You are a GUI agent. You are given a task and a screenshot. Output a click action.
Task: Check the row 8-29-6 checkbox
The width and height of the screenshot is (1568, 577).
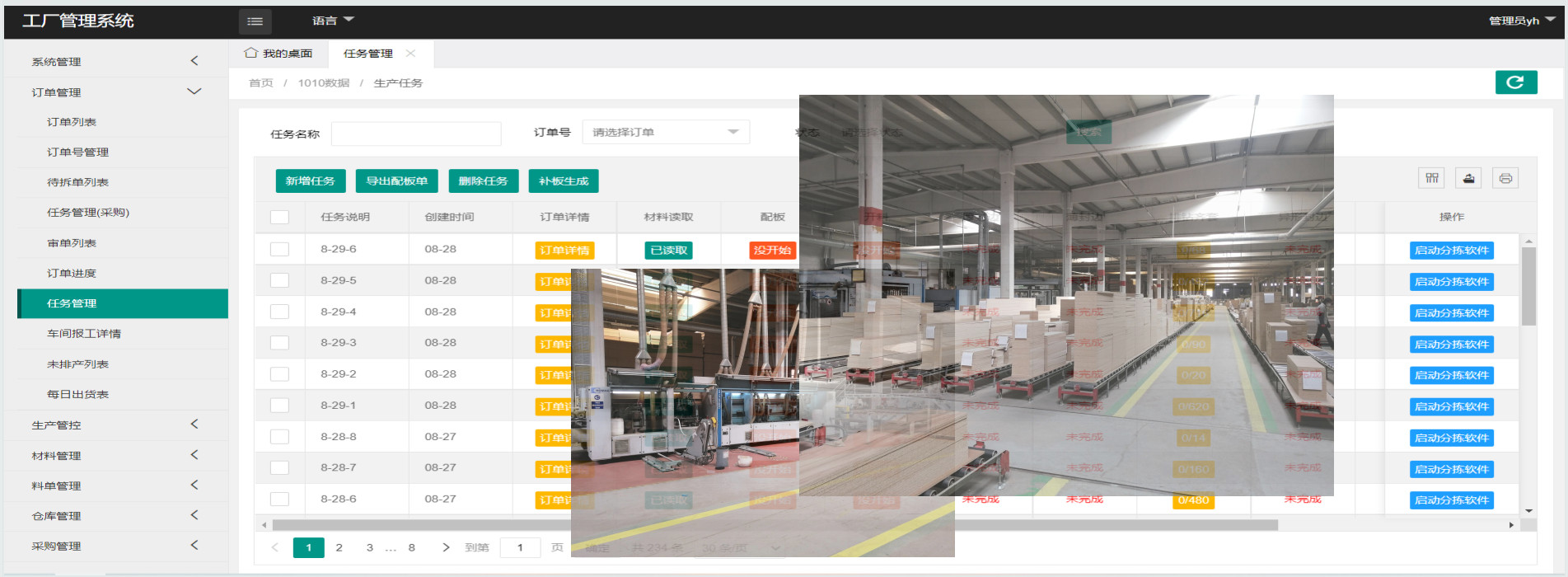click(x=279, y=249)
